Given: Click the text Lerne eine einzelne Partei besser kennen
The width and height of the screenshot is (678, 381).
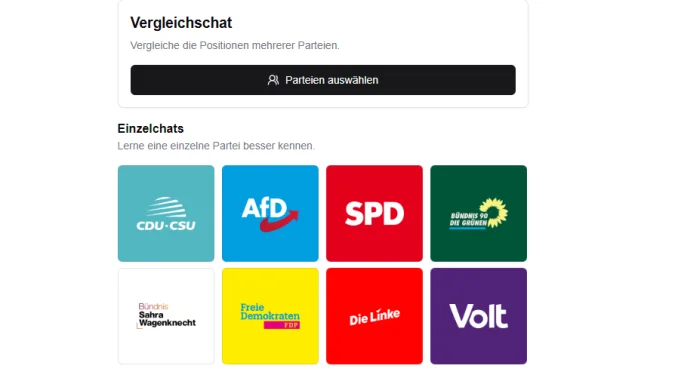Looking at the screenshot, I should [x=216, y=146].
